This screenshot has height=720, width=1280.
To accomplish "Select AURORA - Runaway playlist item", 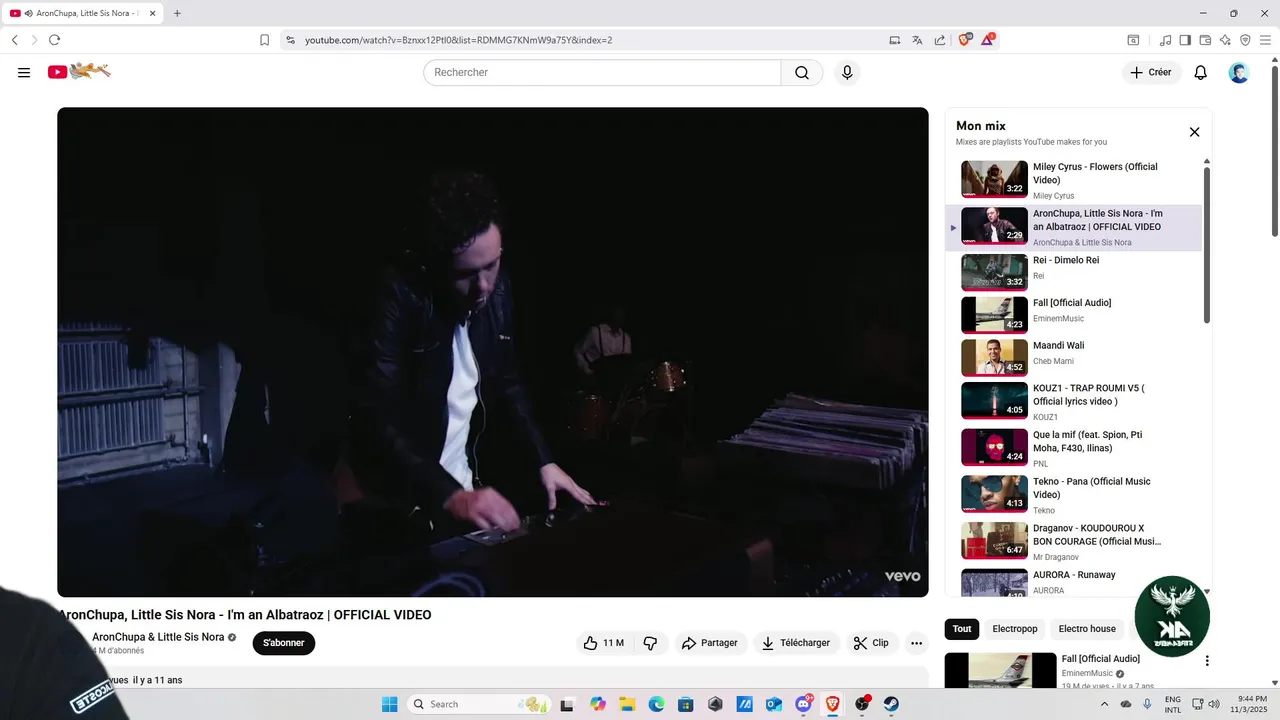I will coord(1074,582).
